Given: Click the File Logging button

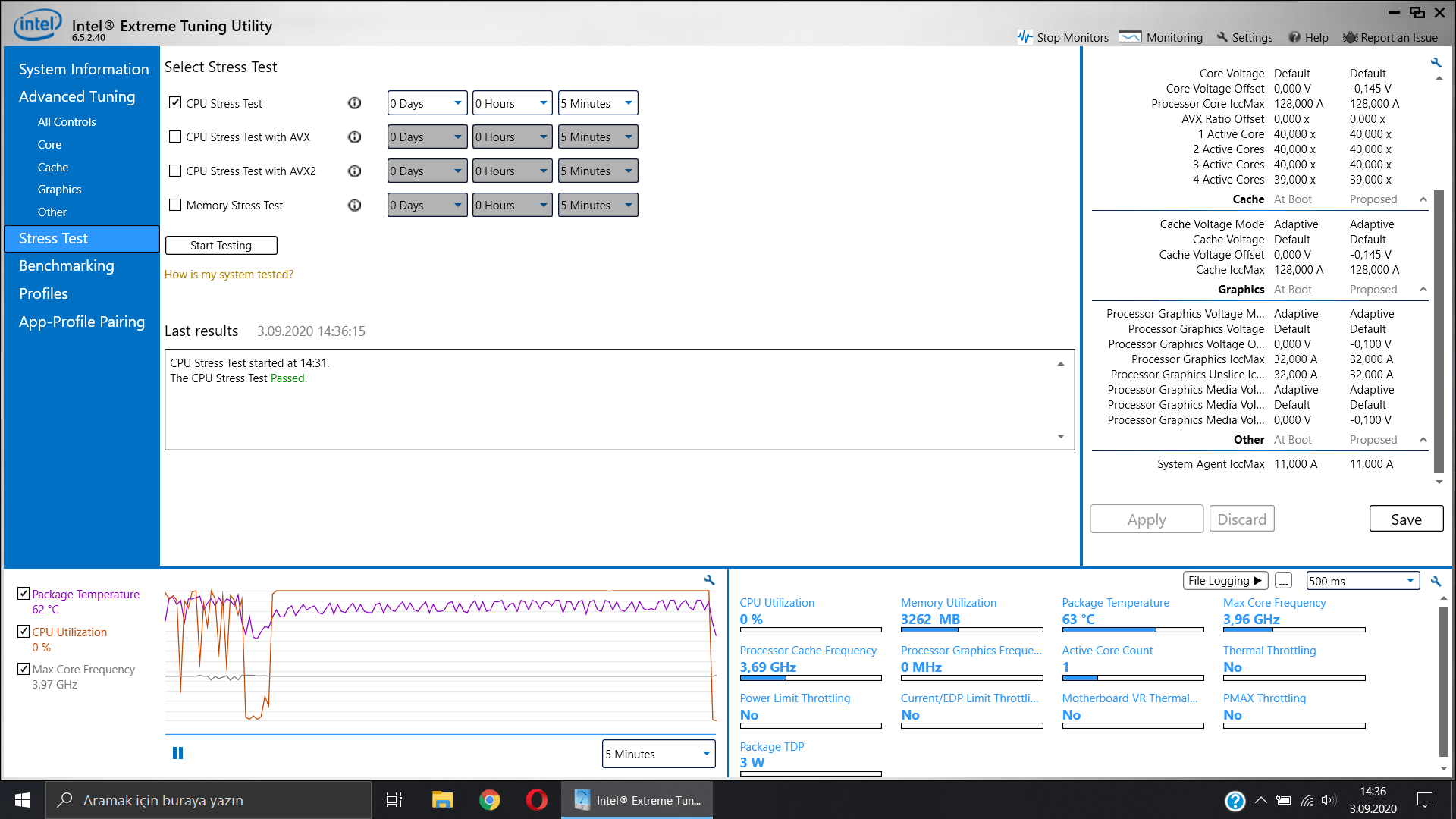Looking at the screenshot, I should (1225, 581).
